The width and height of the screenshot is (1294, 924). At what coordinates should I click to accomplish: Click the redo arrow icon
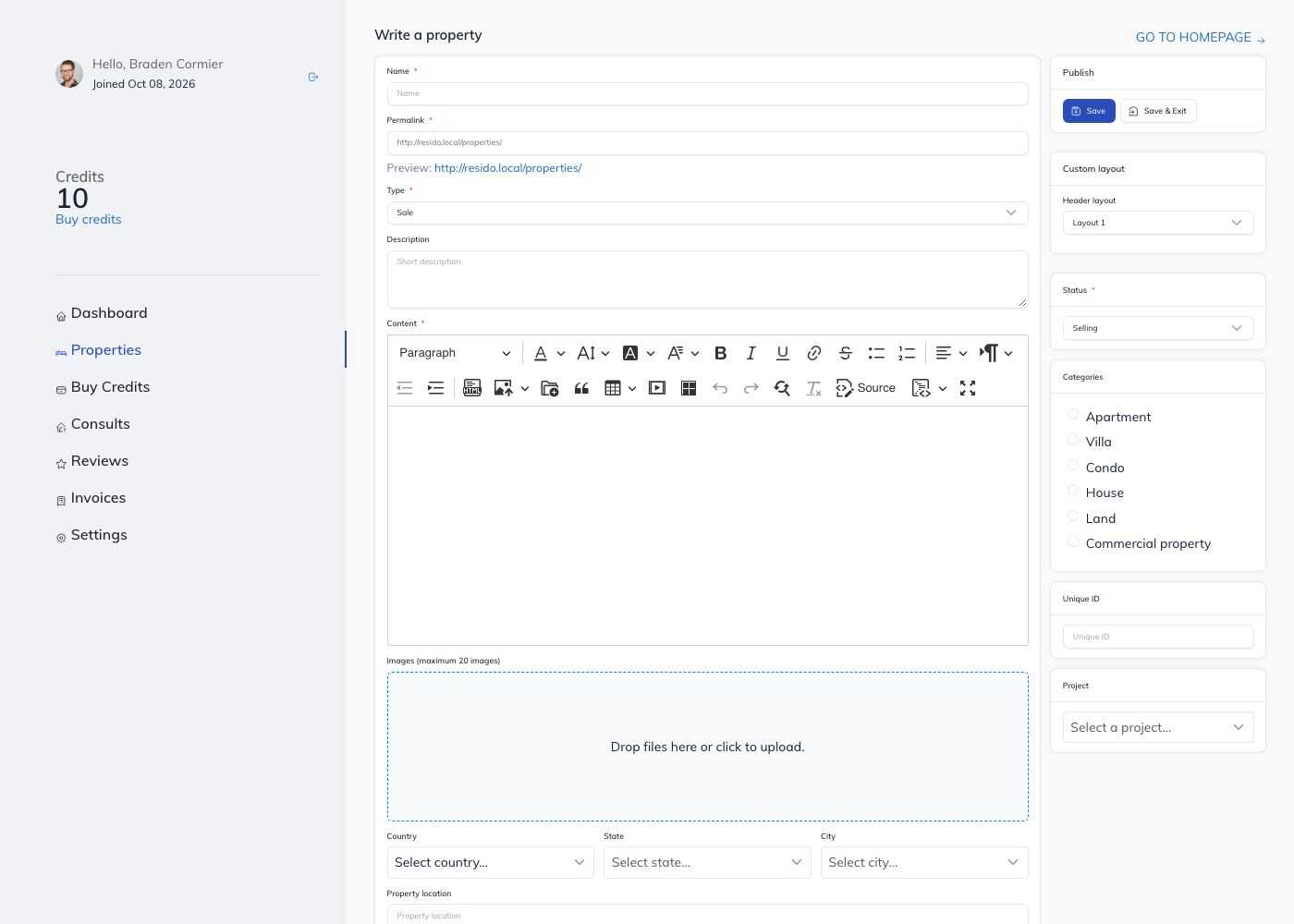tap(751, 388)
